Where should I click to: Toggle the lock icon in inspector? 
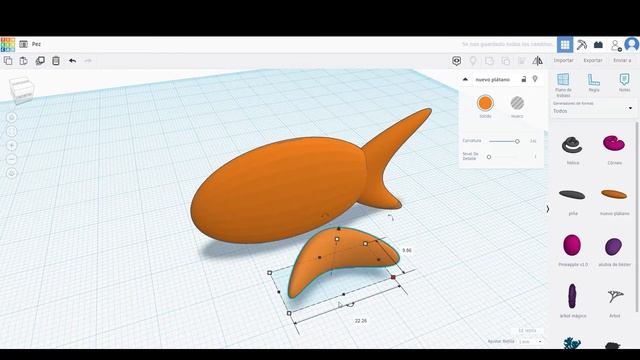point(524,79)
